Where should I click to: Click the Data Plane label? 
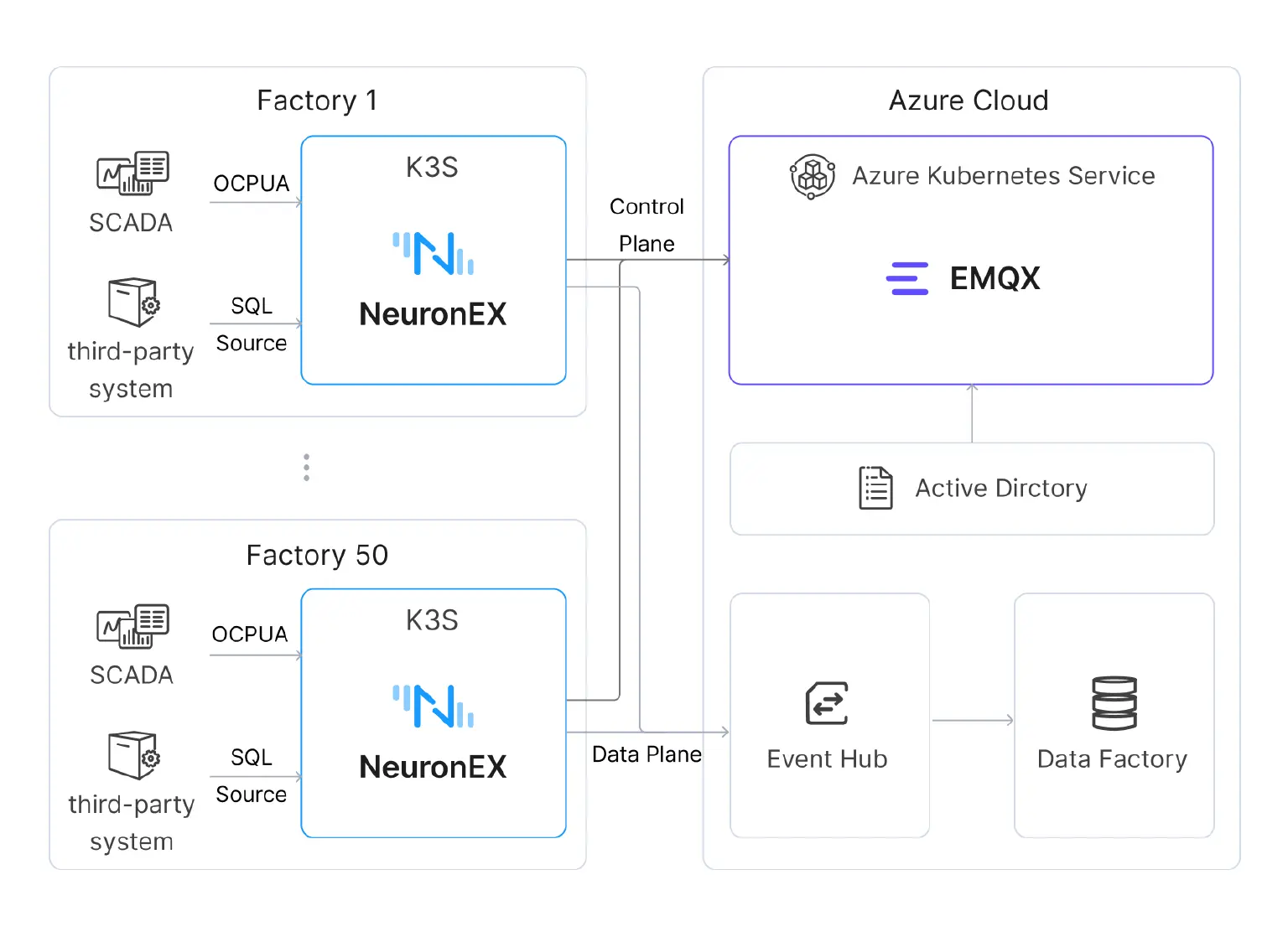(647, 754)
